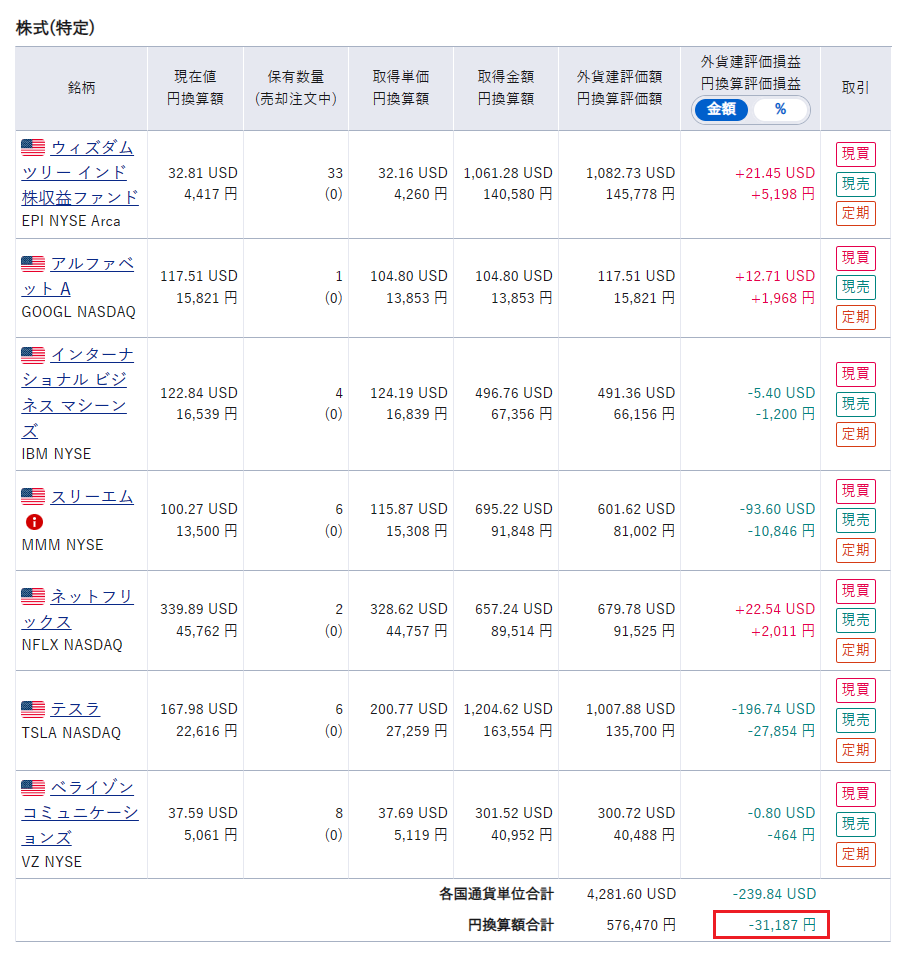Open アルファベット A stock link
The height and width of the screenshot is (963, 901).
pos(77,276)
